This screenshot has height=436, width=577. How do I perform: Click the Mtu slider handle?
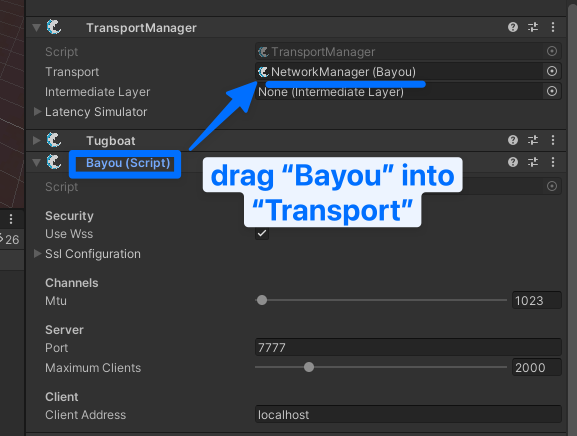pyautogui.click(x=262, y=300)
